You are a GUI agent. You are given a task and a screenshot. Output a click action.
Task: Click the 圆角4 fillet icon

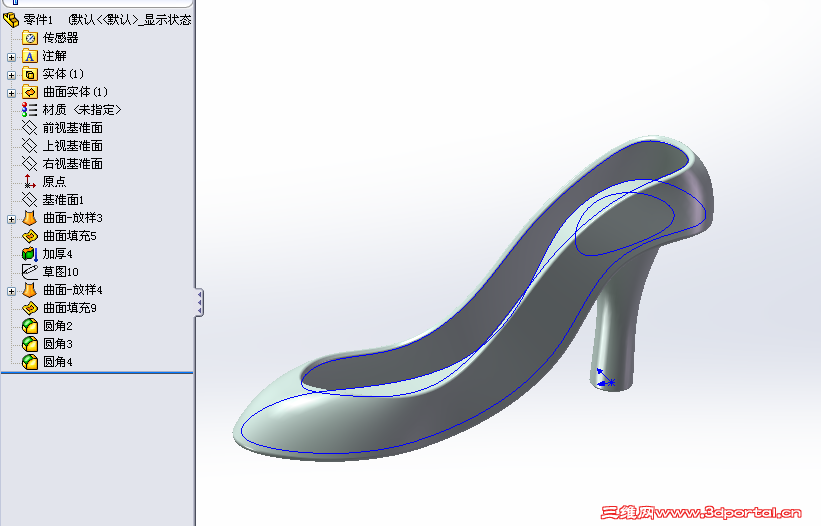(30, 362)
